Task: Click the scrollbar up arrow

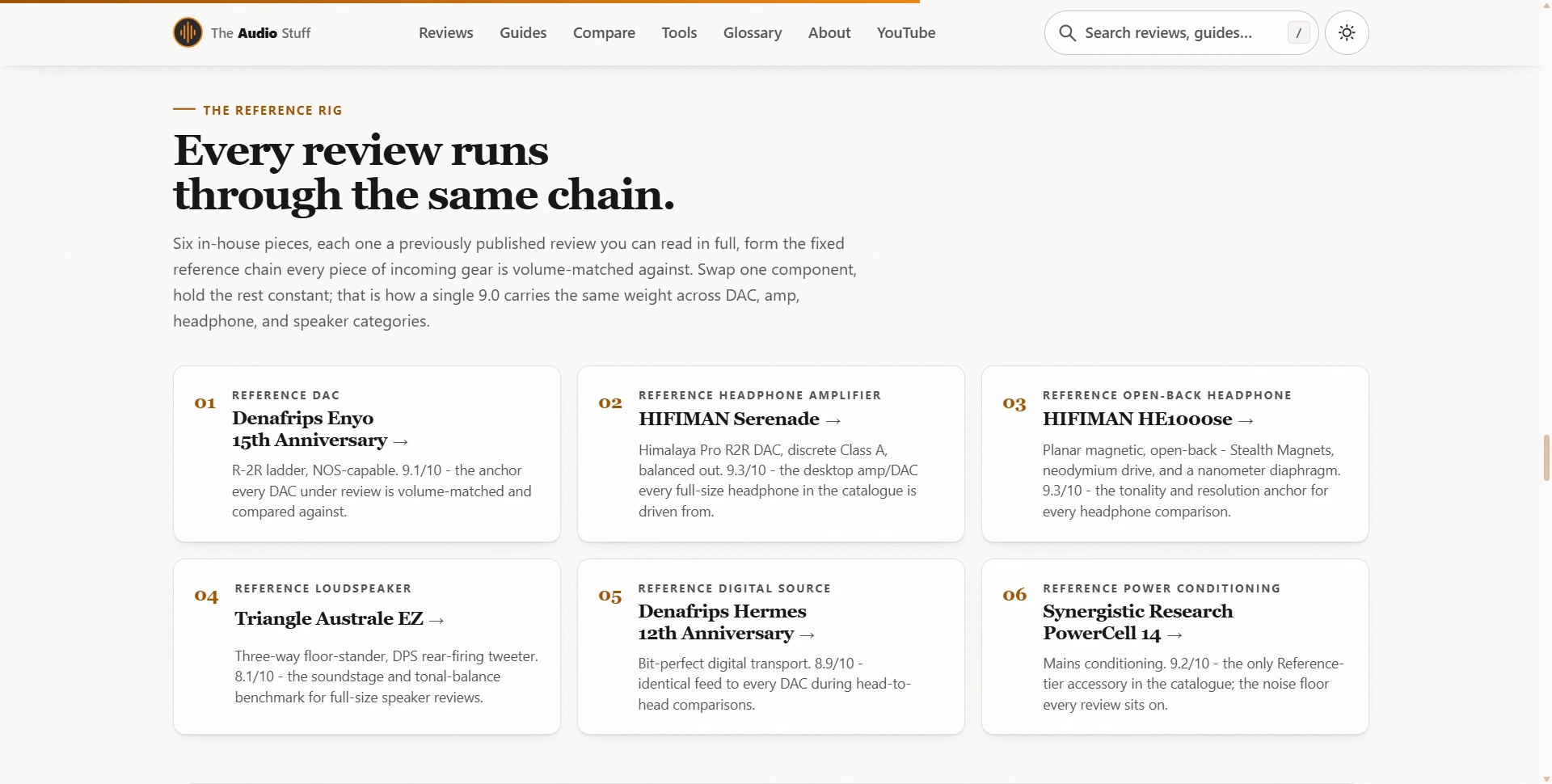Action: point(1546,5)
